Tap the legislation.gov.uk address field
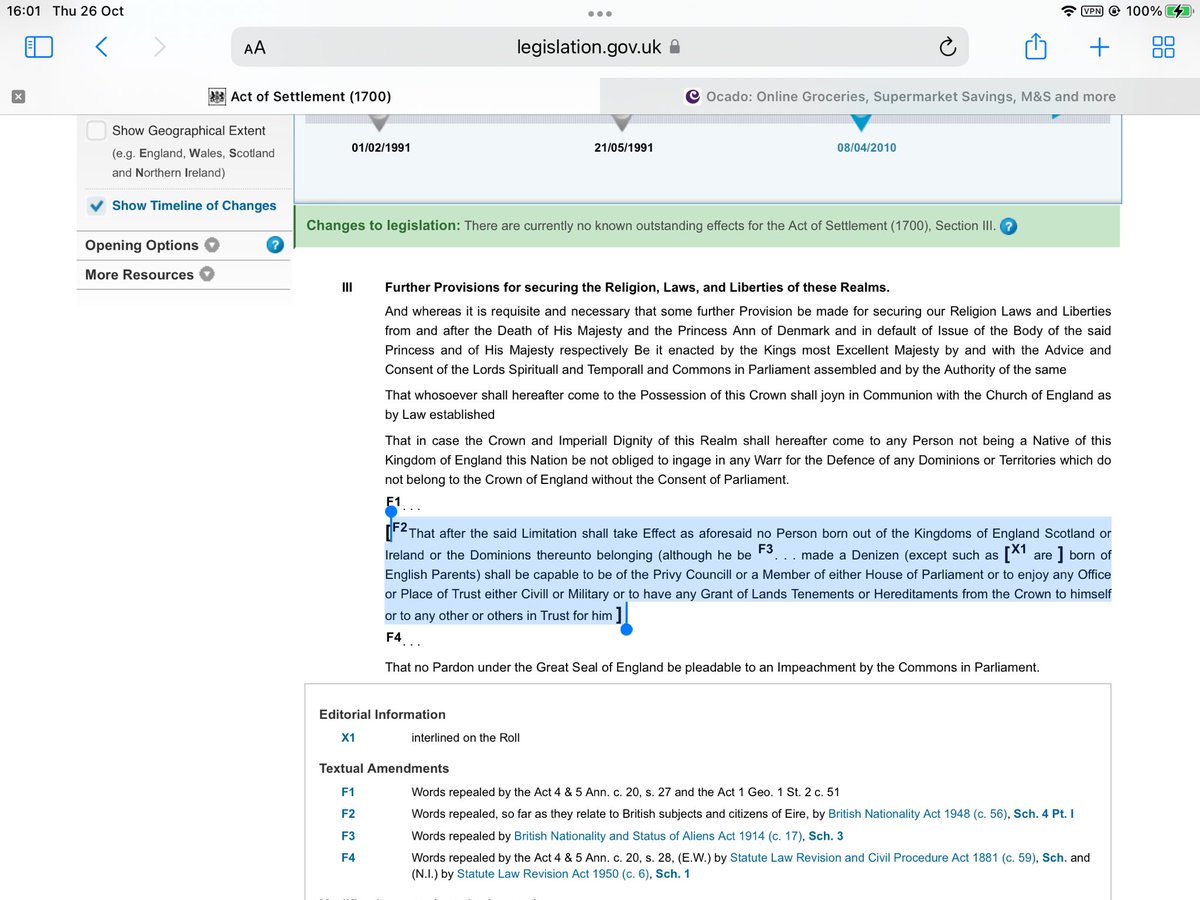The height and width of the screenshot is (900, 1200). coord(600,47)
